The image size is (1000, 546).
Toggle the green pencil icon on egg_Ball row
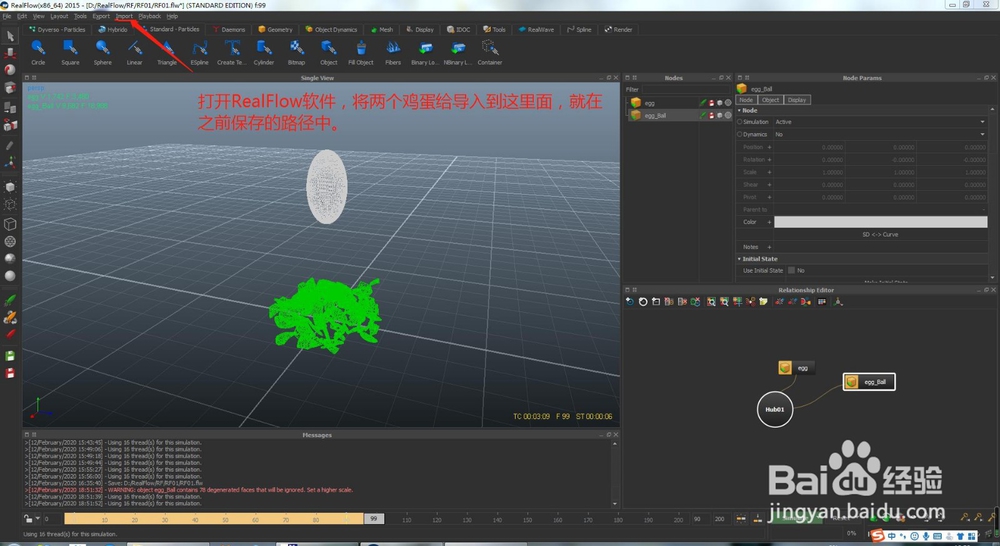(703, 115)
